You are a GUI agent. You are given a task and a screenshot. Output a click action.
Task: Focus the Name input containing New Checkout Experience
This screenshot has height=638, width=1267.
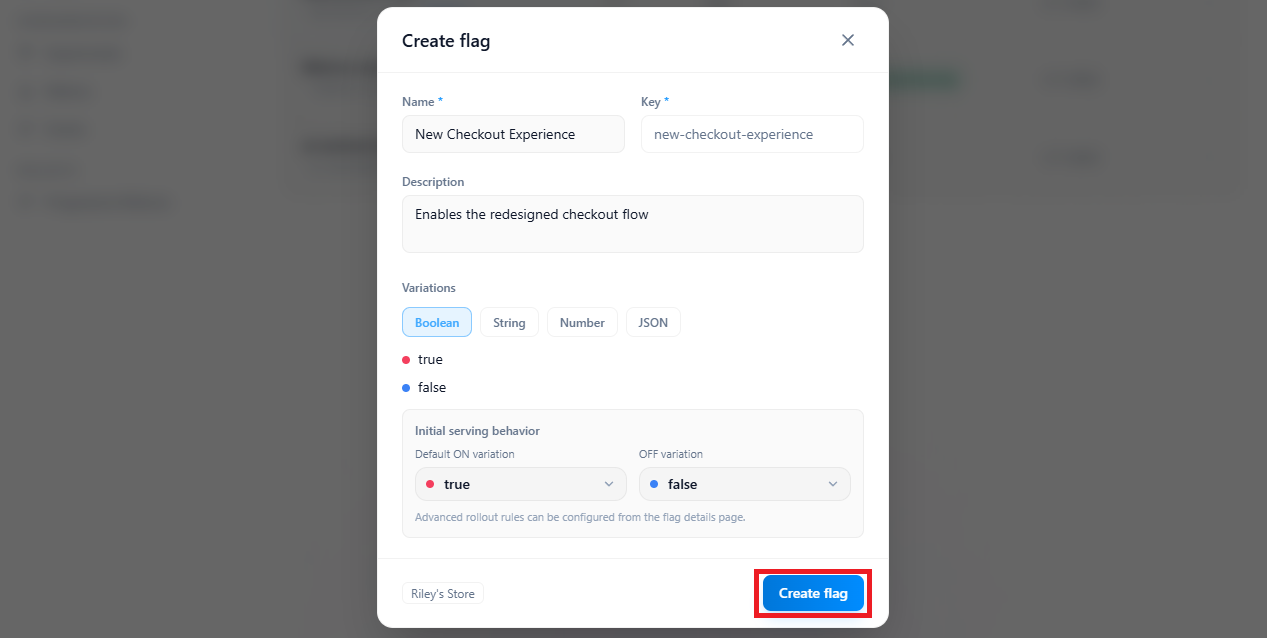tap(512, 134)
